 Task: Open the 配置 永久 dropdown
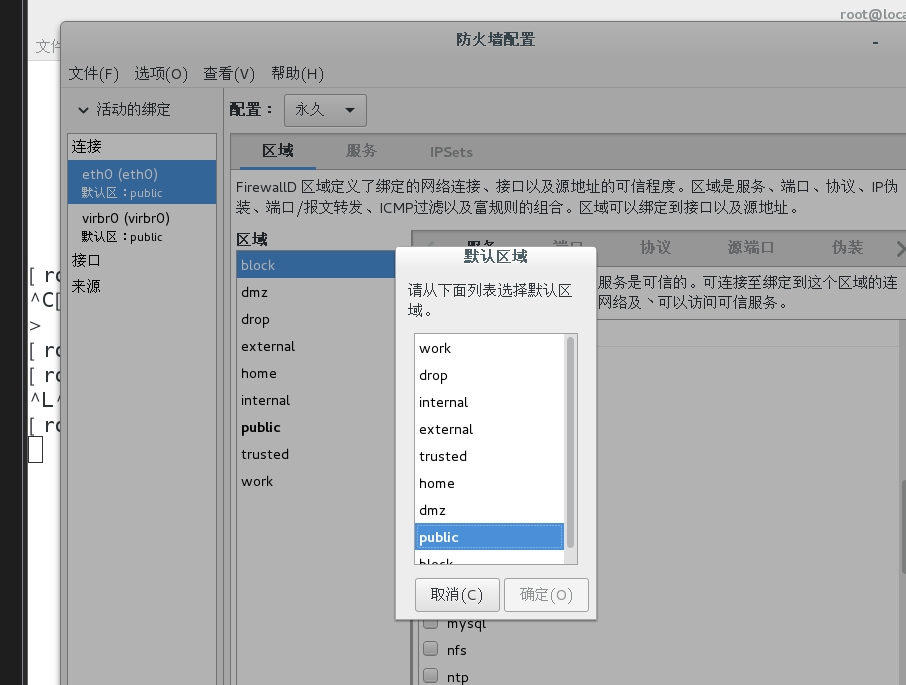point(325,110)
